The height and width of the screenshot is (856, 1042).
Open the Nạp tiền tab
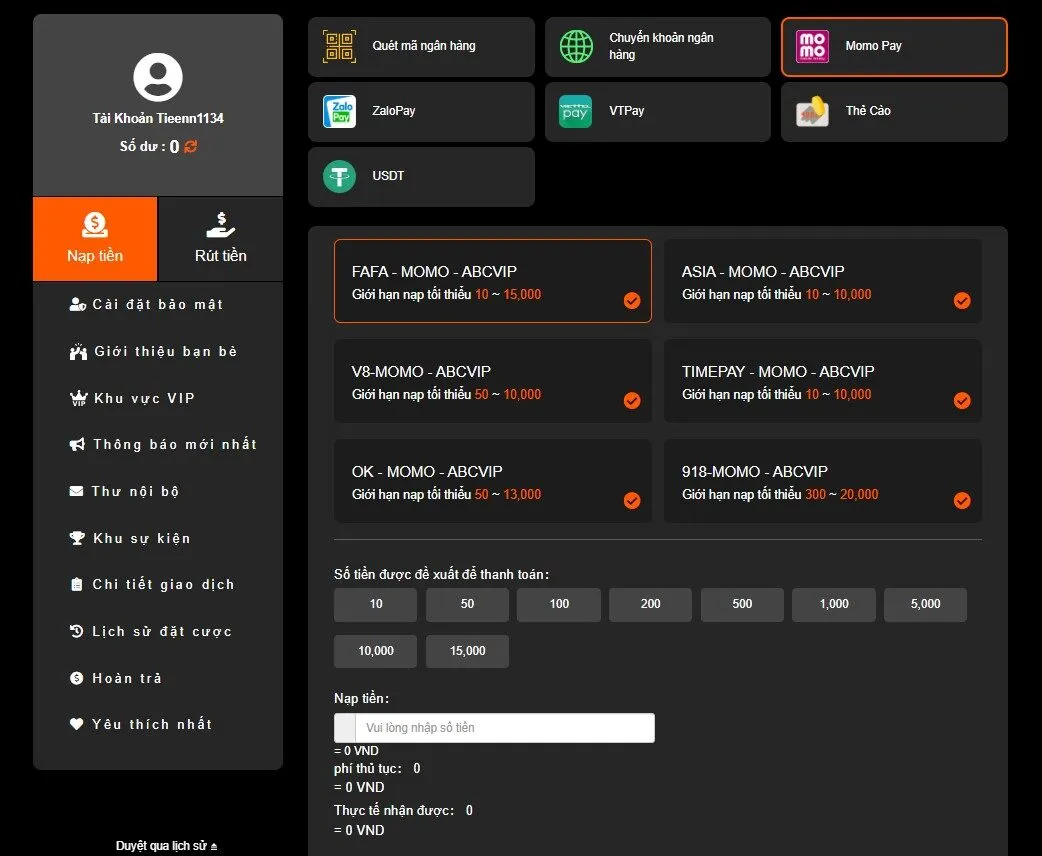[95, 239]
